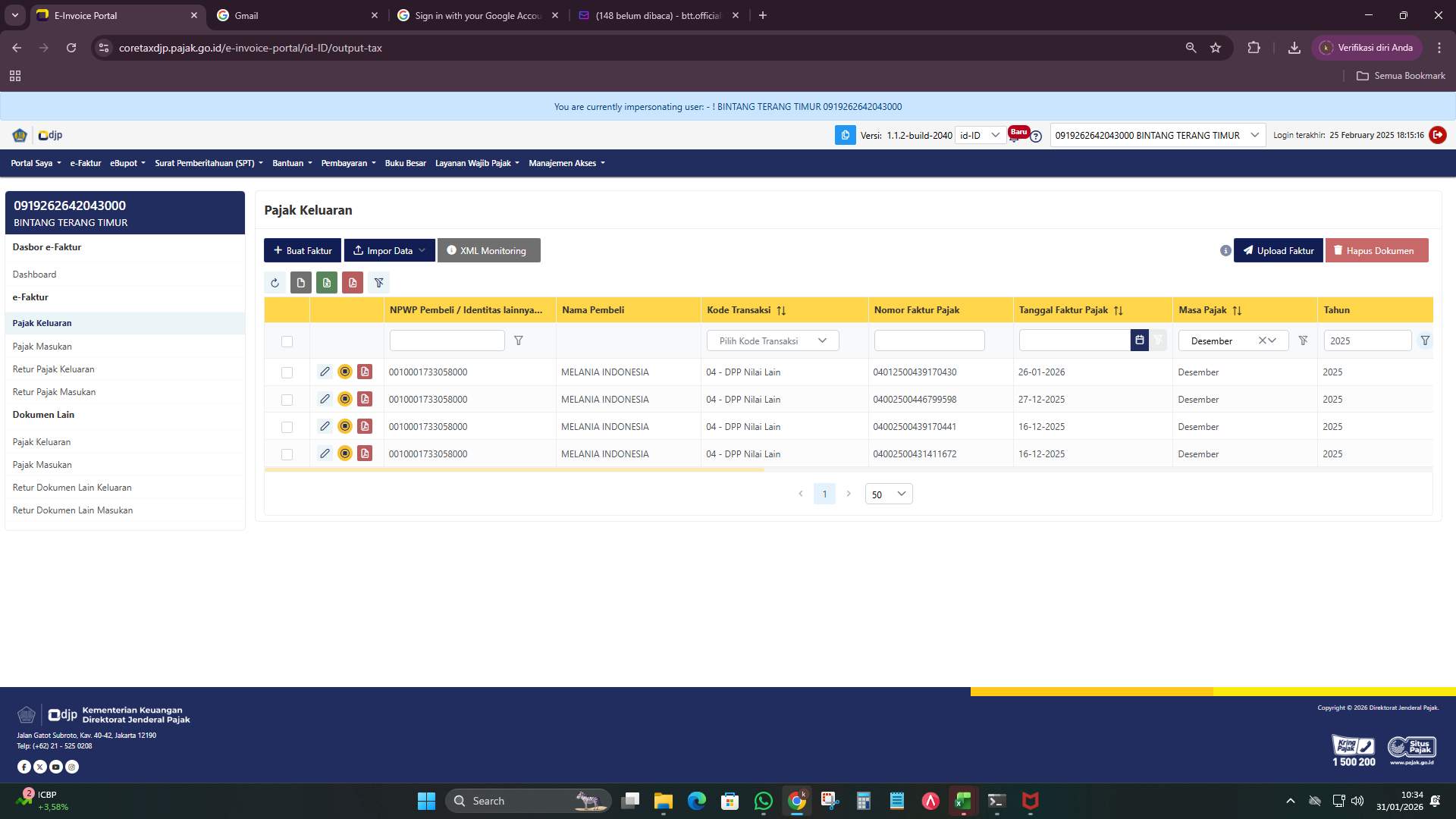This screenshot has height=819, width=1456.
Task: Open WhatsApp from the taskbar
Action: click(x=763, y=801)
